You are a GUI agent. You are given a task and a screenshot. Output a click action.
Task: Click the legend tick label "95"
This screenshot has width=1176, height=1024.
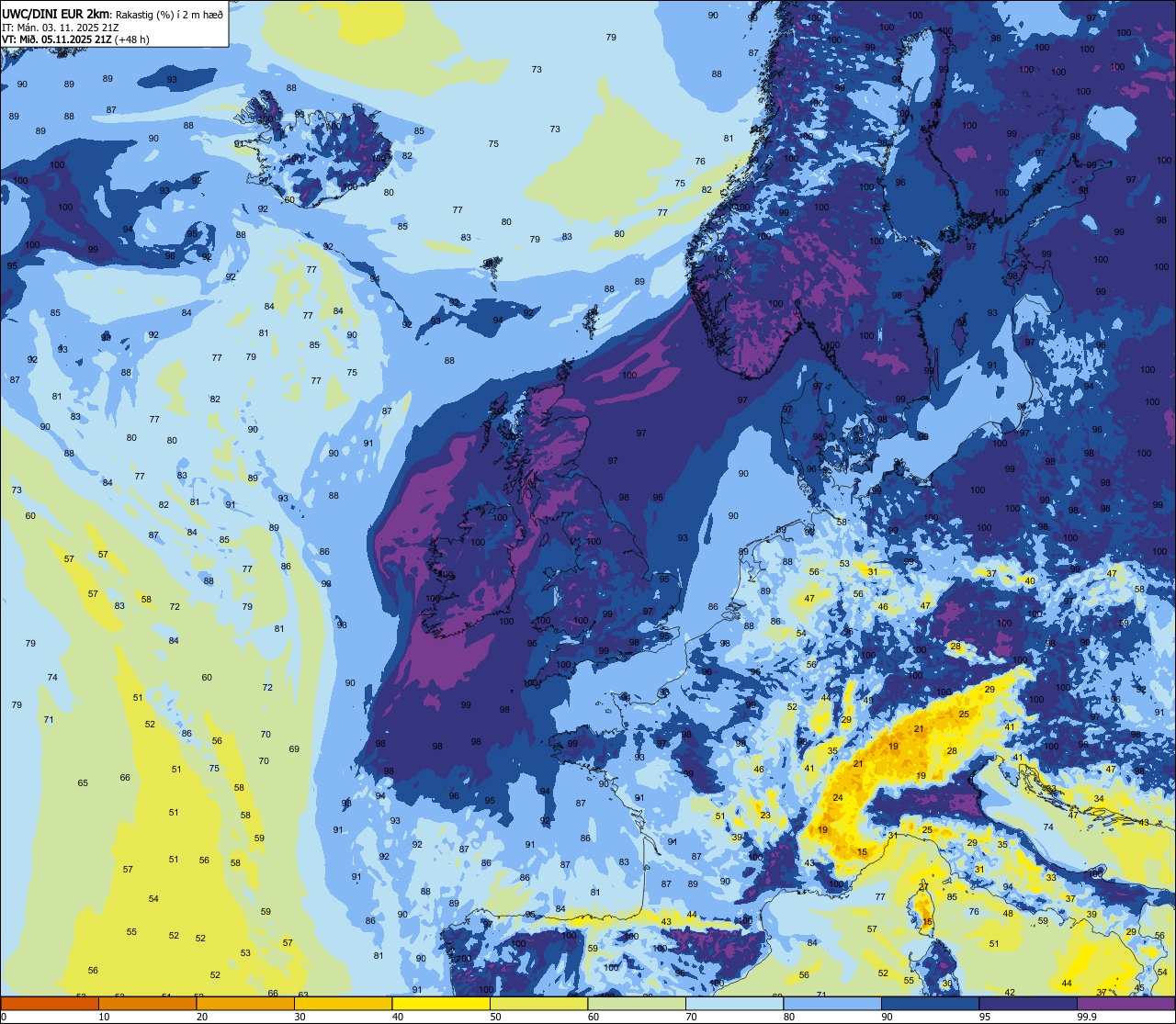coord(985,1017)
